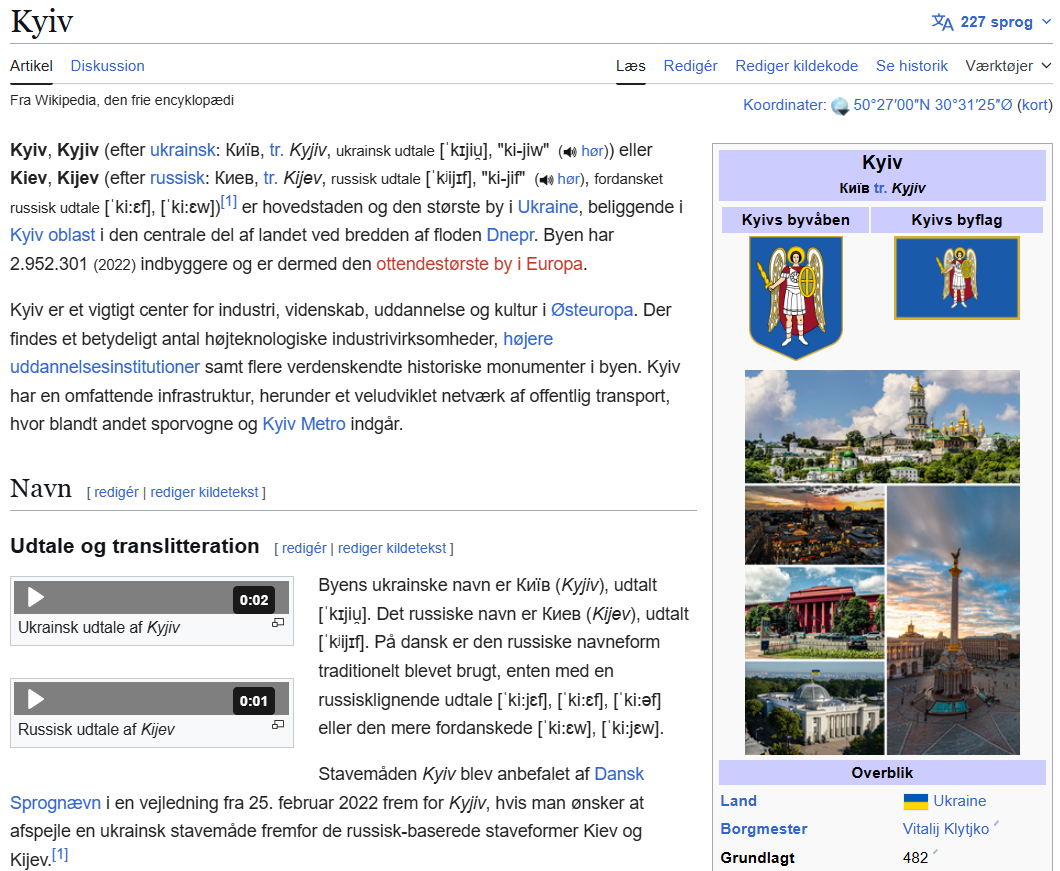Click the tr. link in the infobox title

(x=881, y=189)
